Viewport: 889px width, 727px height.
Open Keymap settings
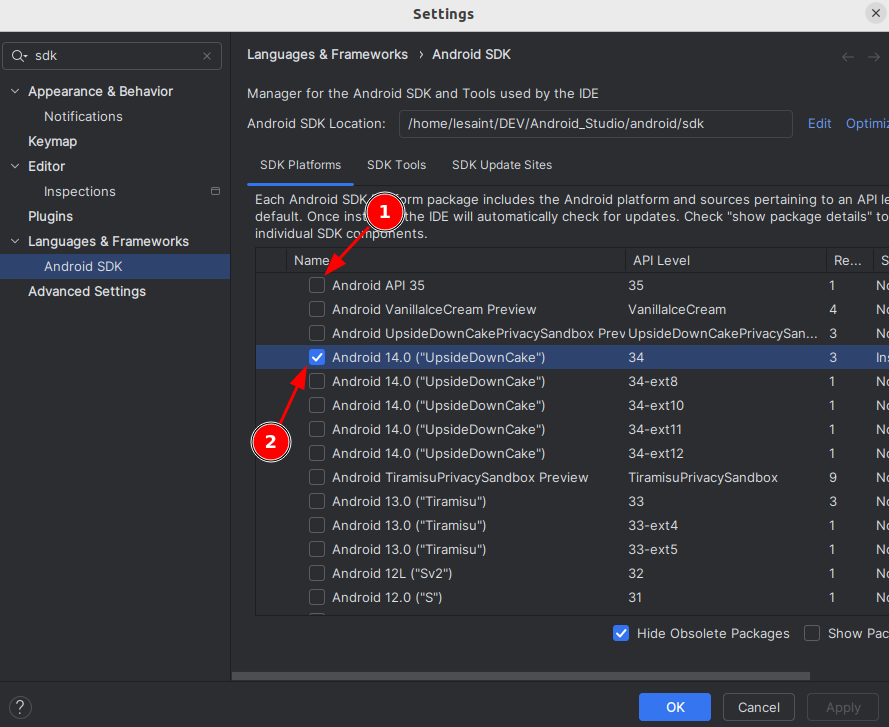click(53, 141)
